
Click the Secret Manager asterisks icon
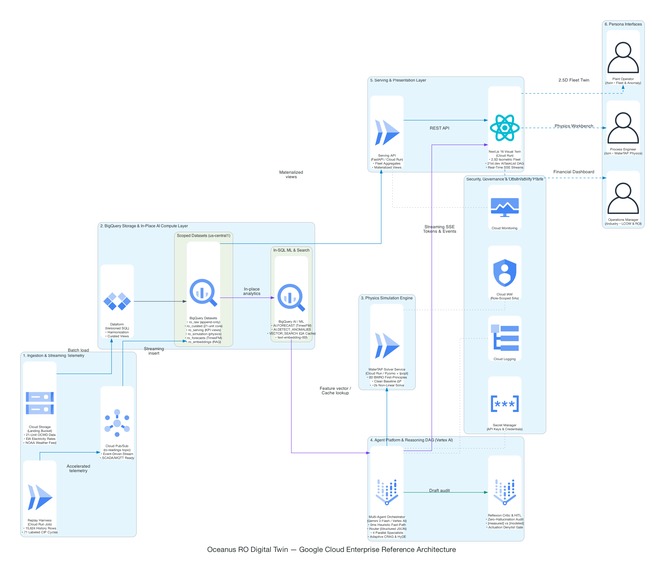(504, 403)
